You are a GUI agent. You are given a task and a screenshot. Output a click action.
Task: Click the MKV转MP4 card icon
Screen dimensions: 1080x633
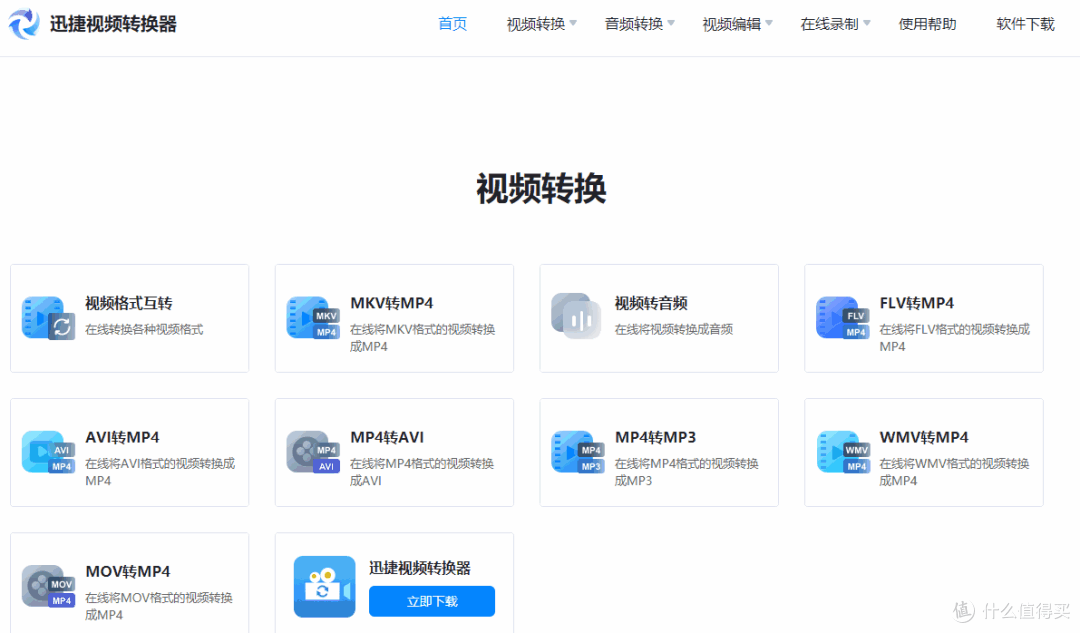pos(313,318)
